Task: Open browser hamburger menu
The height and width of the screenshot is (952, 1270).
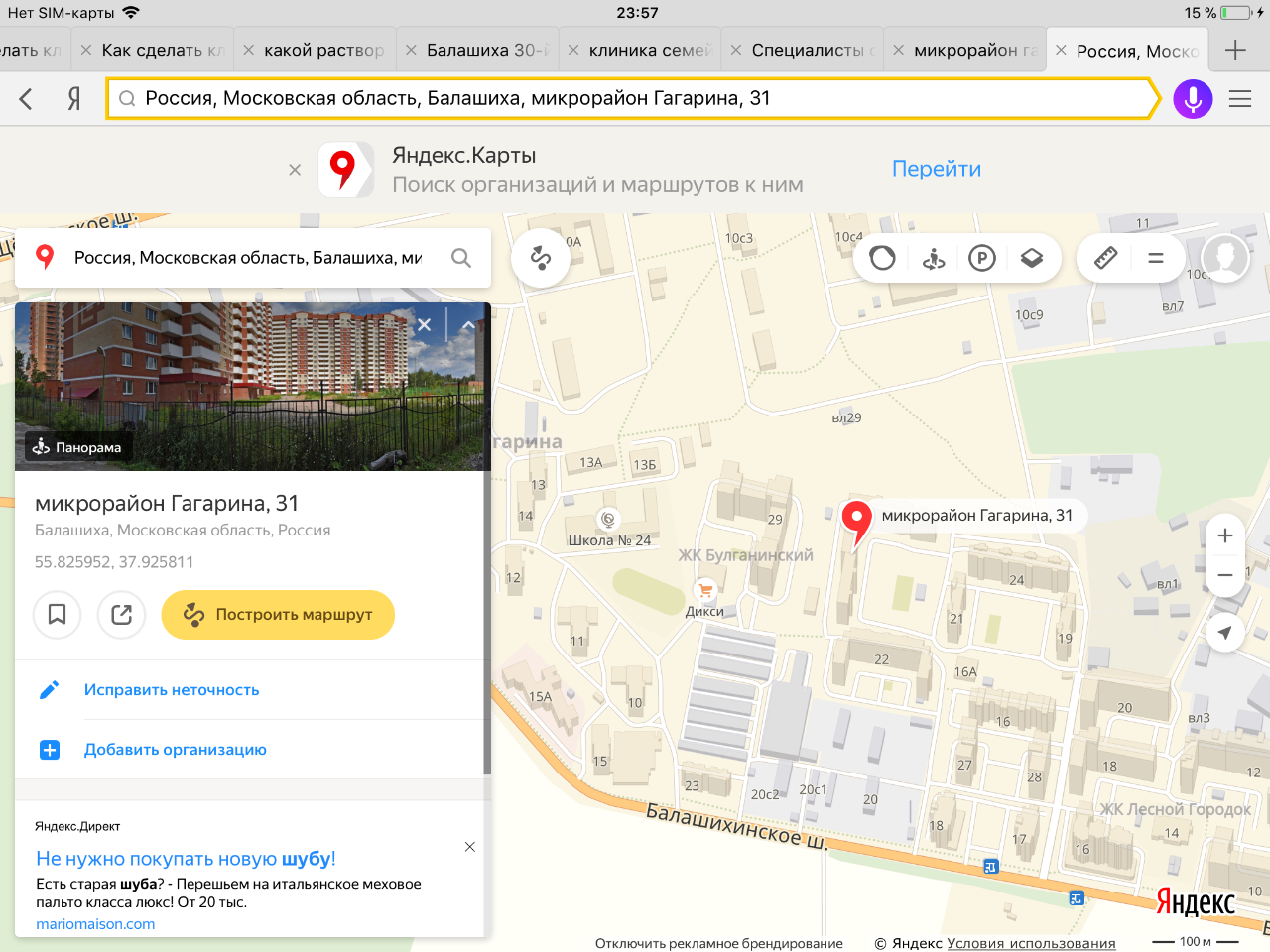Action: [1240, 99]
